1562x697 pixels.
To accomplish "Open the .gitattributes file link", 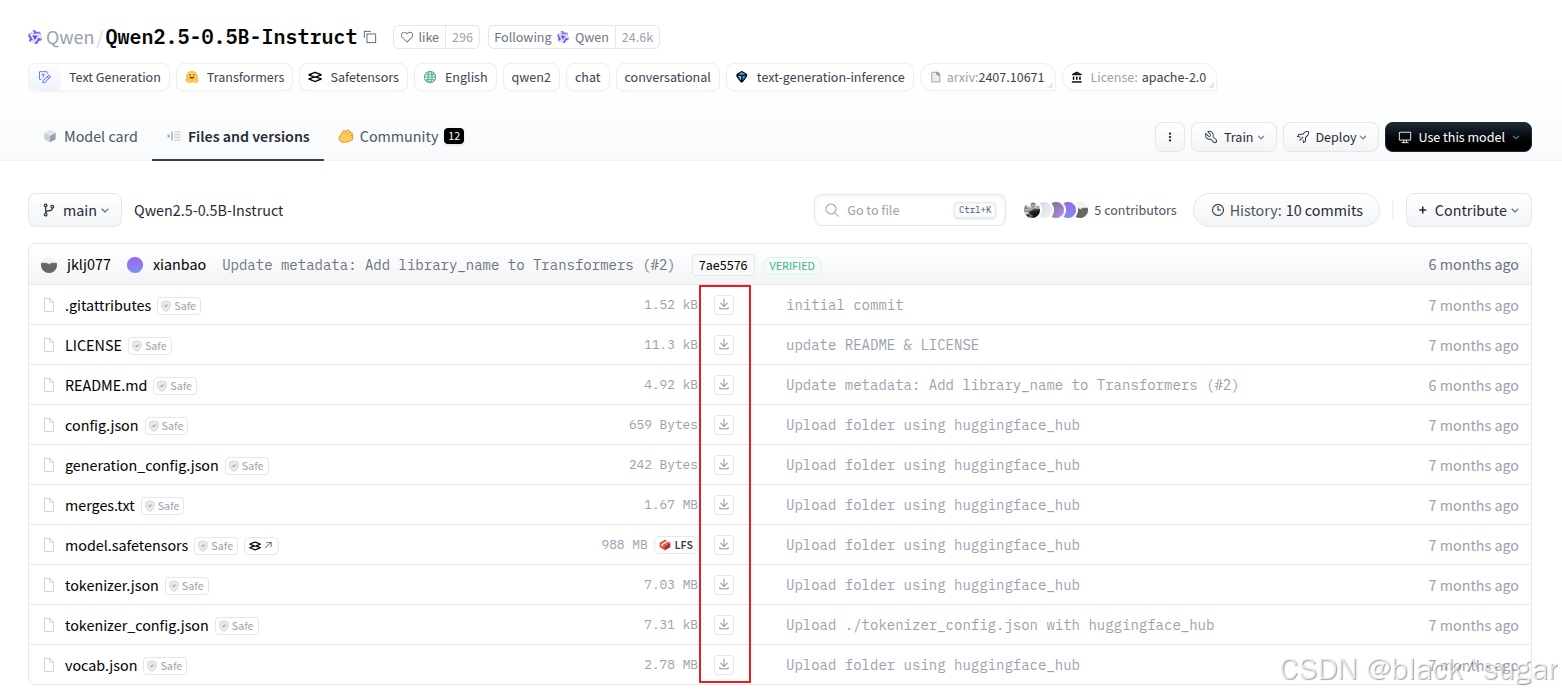I will click(x=108, y=305).
